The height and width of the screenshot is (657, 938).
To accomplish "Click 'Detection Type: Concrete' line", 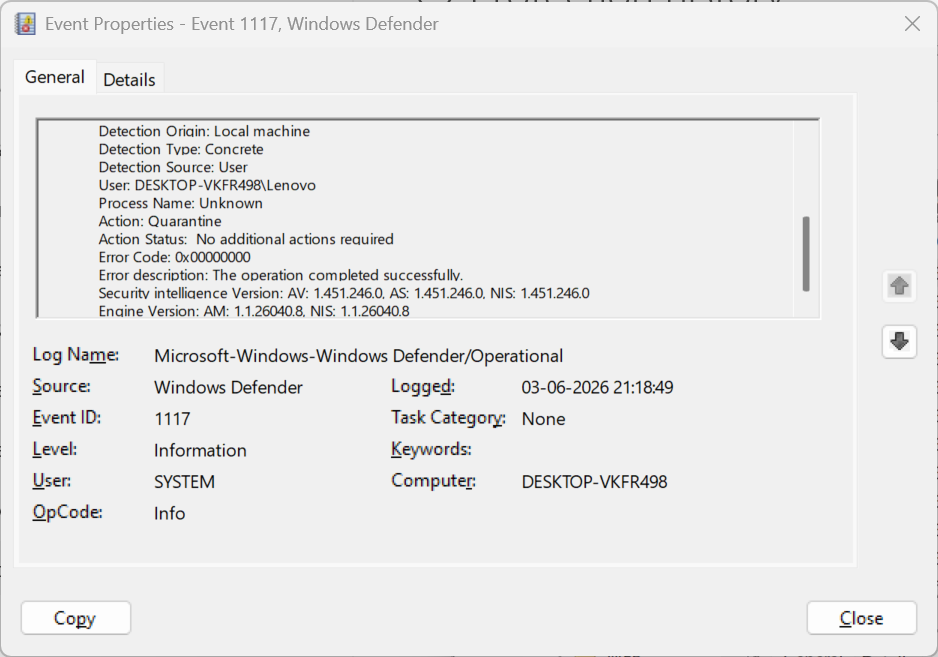I will tap(181, 149).
